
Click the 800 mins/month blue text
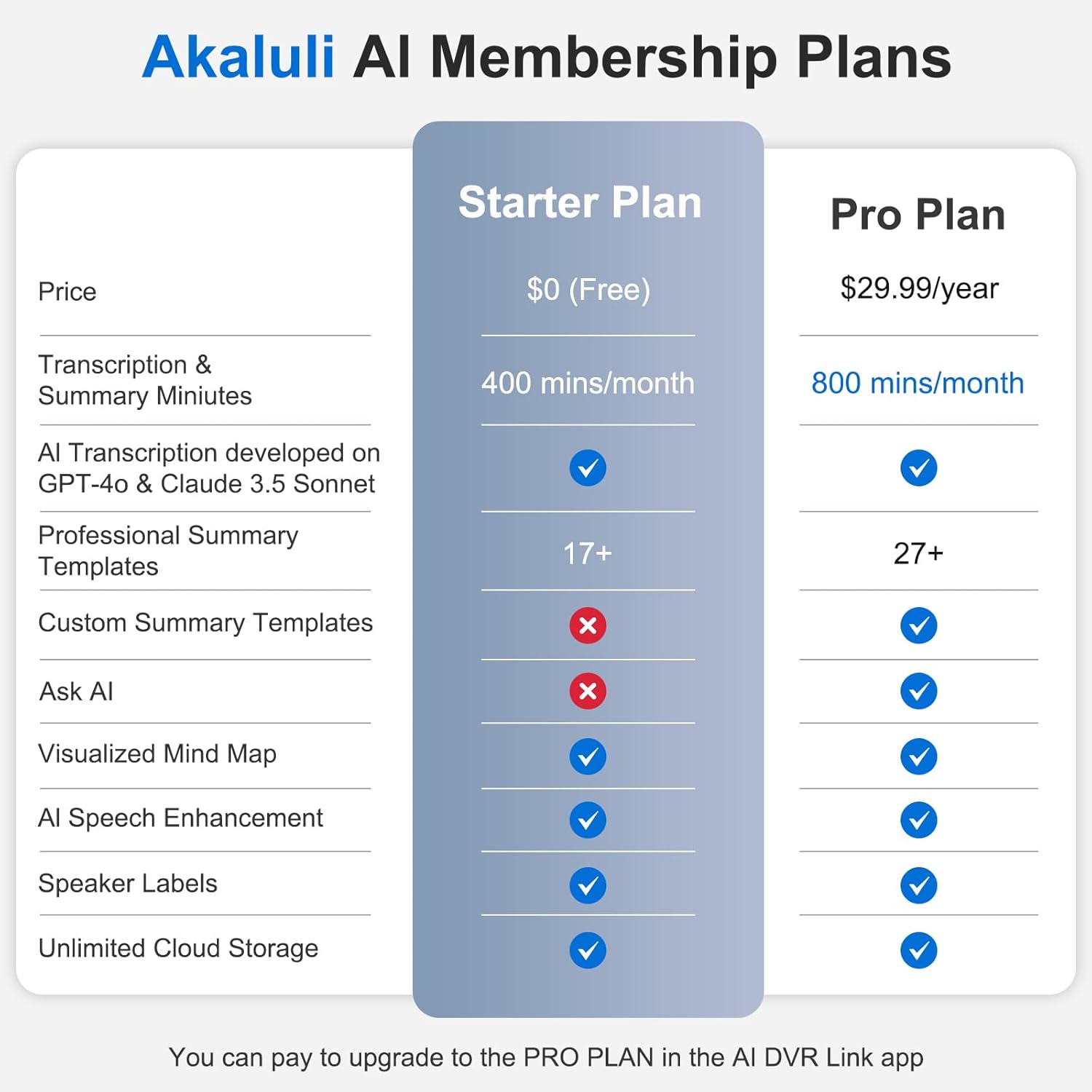click(x=917, y=383)
